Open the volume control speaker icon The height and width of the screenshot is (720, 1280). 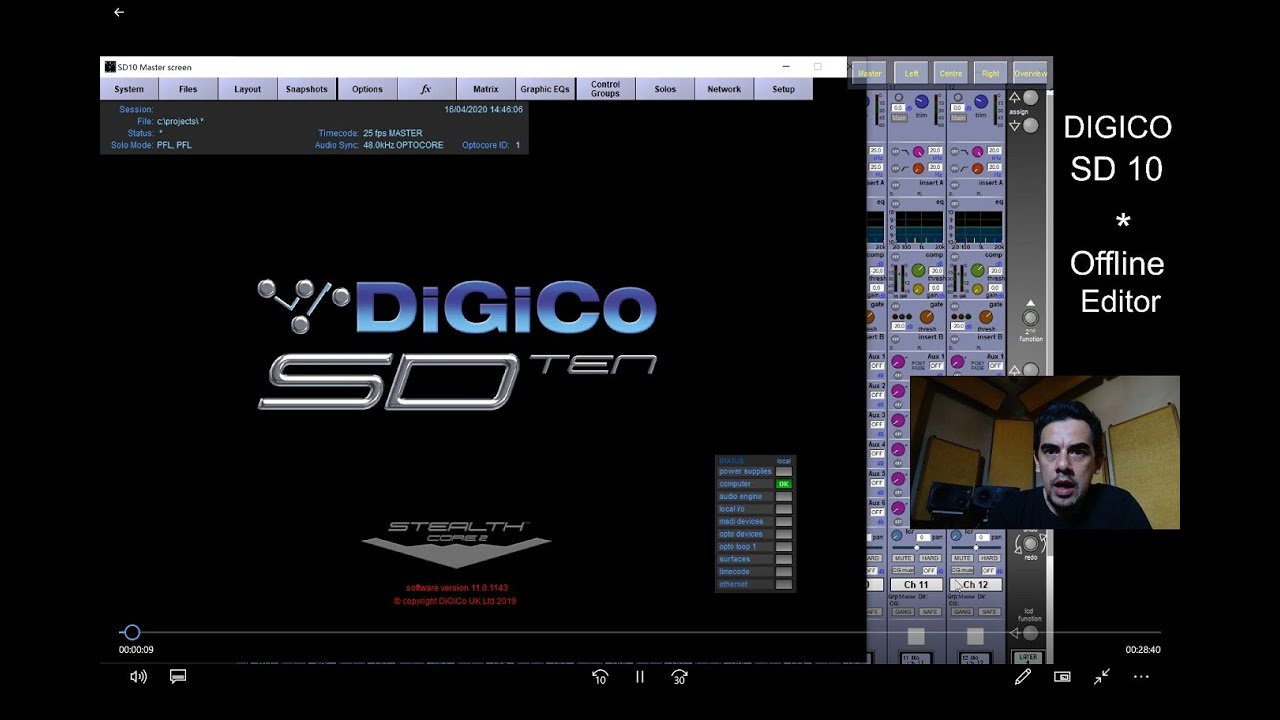tap(138, 677)
